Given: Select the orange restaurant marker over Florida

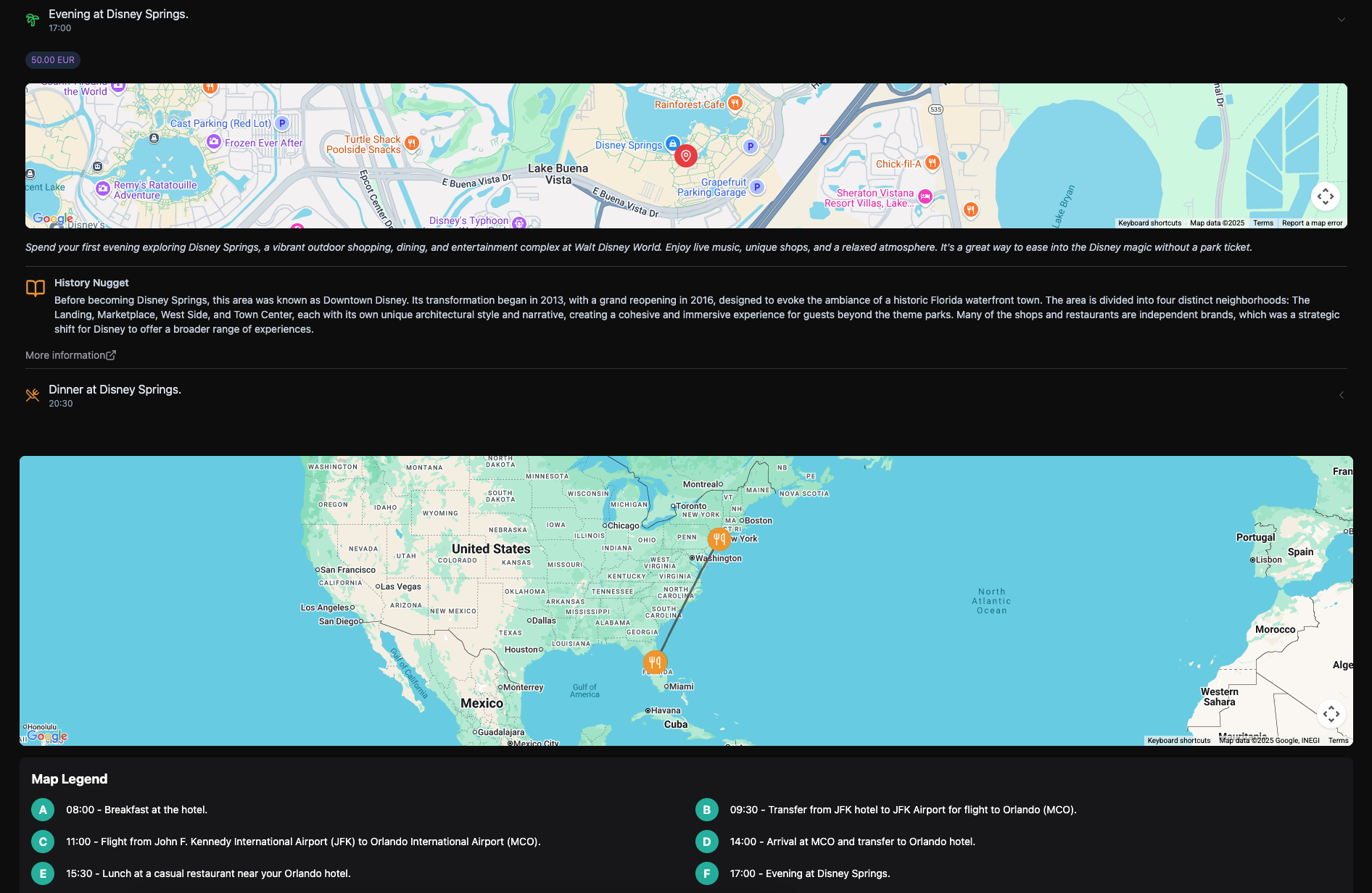Looking at the screenshot, I should pyautogui.click(x=655, y=662).
